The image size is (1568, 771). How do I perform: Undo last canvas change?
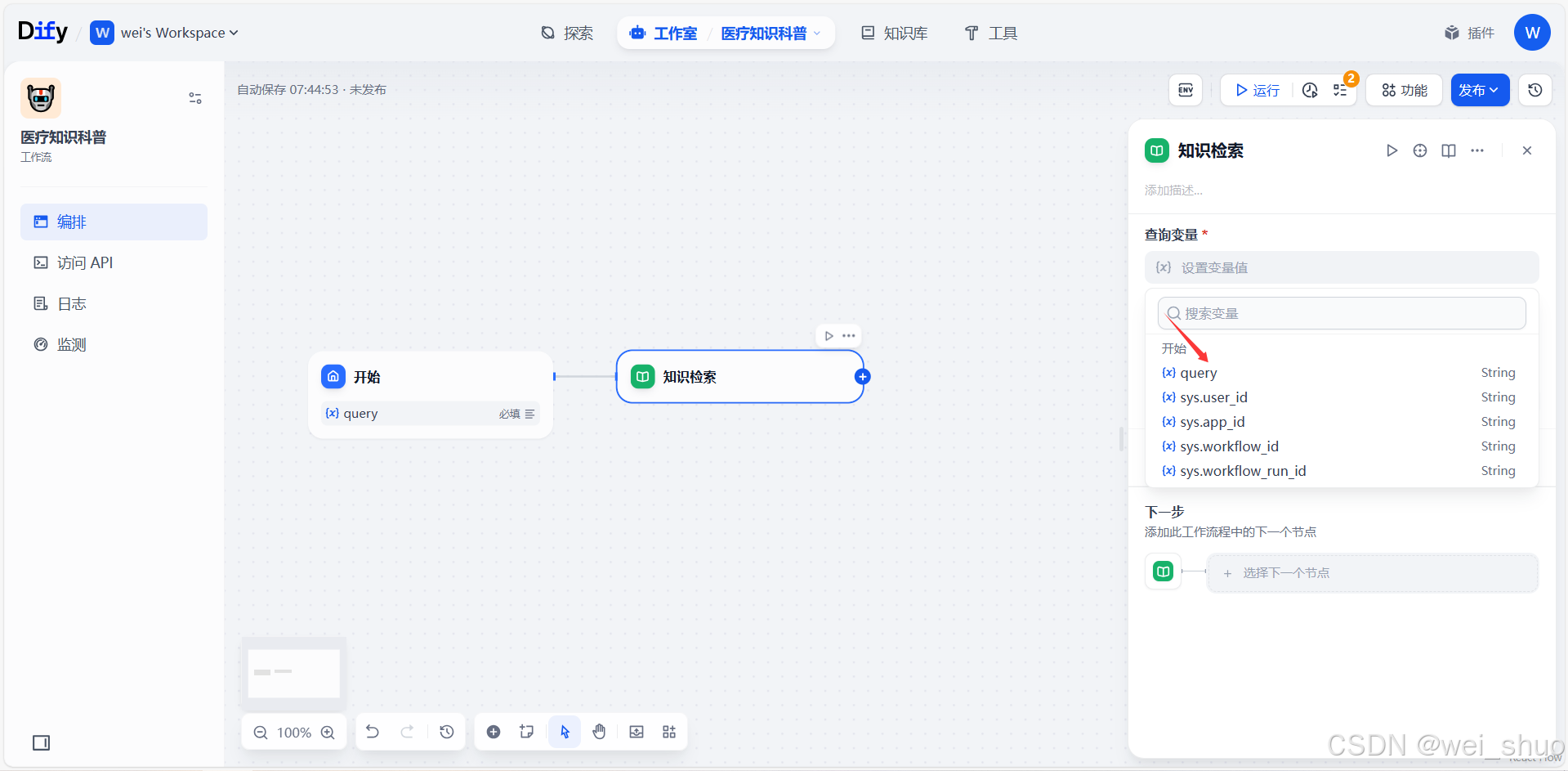[372, 732]
